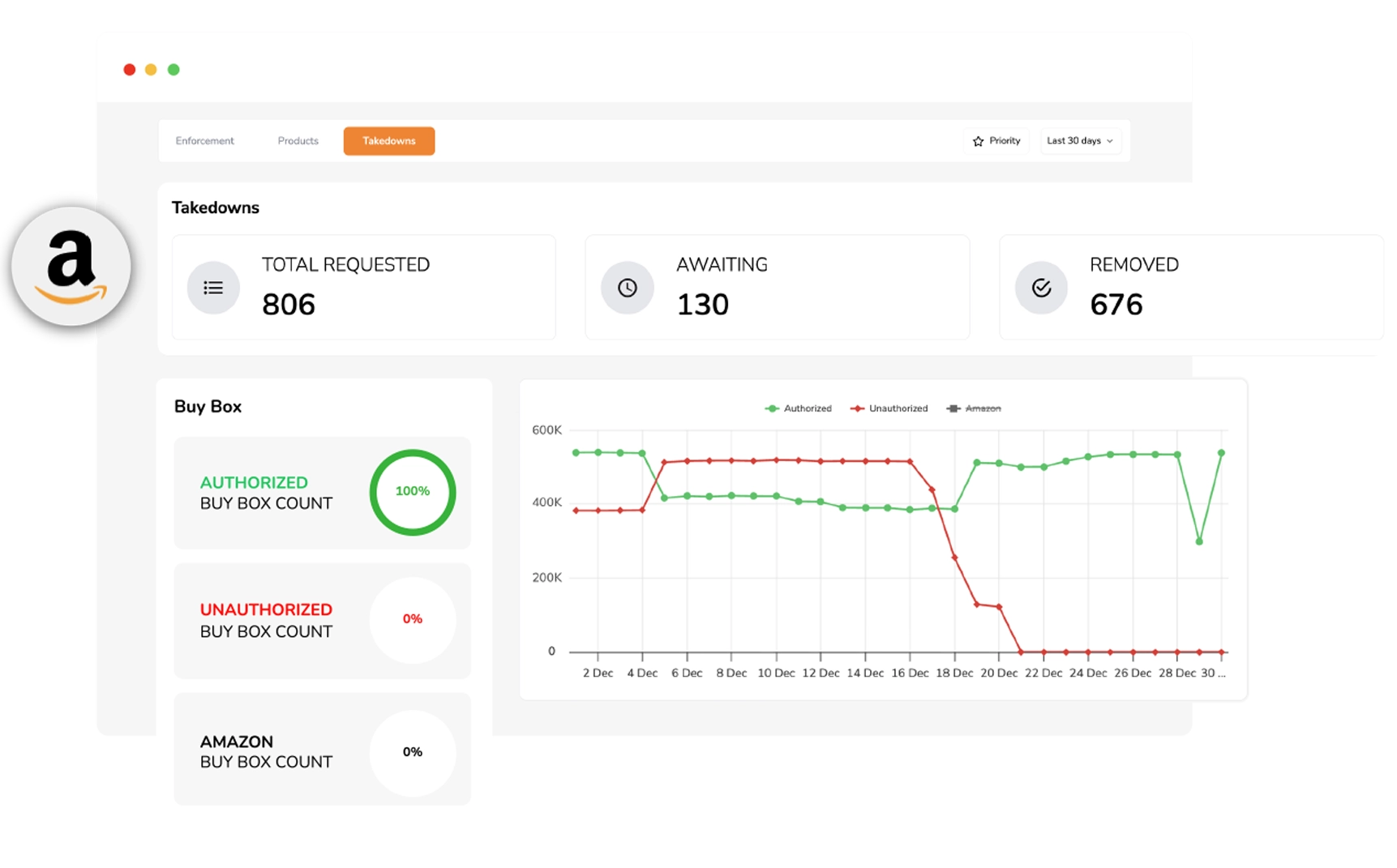This screenshot has height=868, width=1397.
Task: Click the Unauthorized Buy Box Count card
Action: coord(321,620)
